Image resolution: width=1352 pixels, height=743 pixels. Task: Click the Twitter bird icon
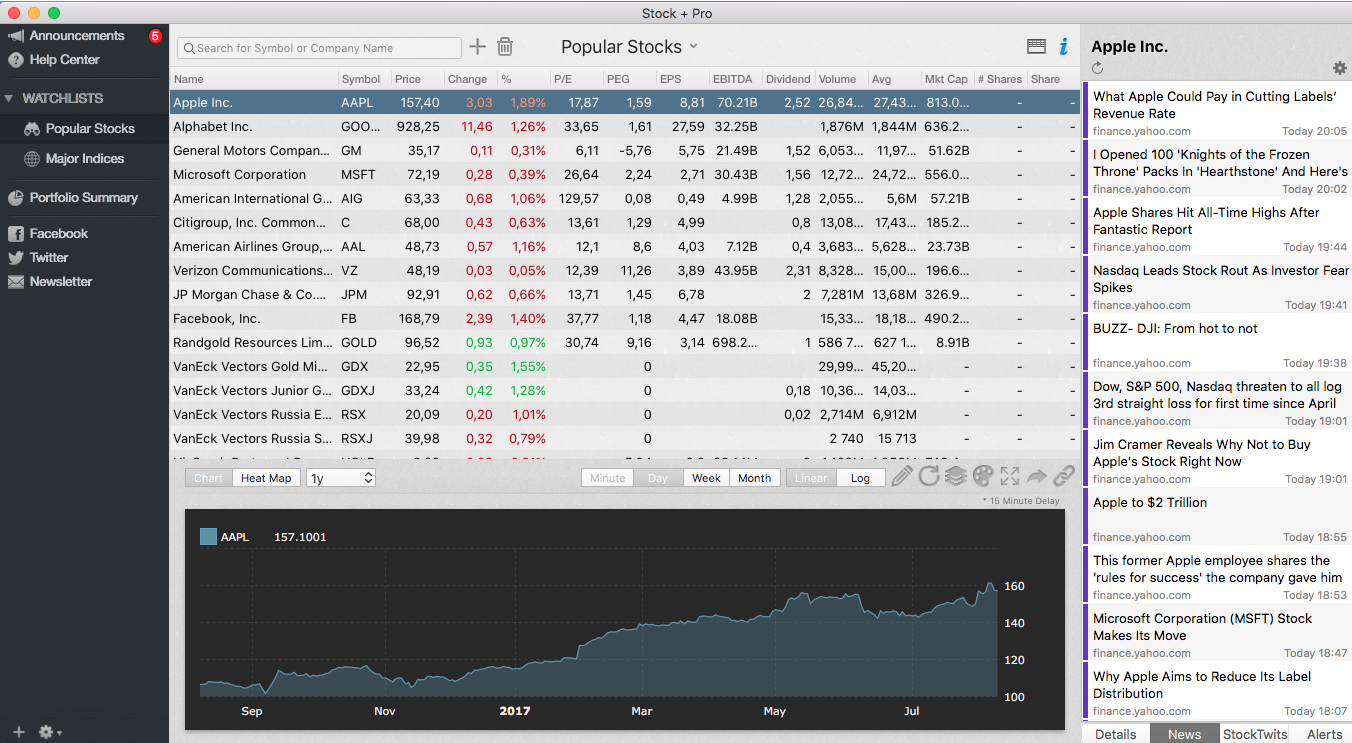16,258
